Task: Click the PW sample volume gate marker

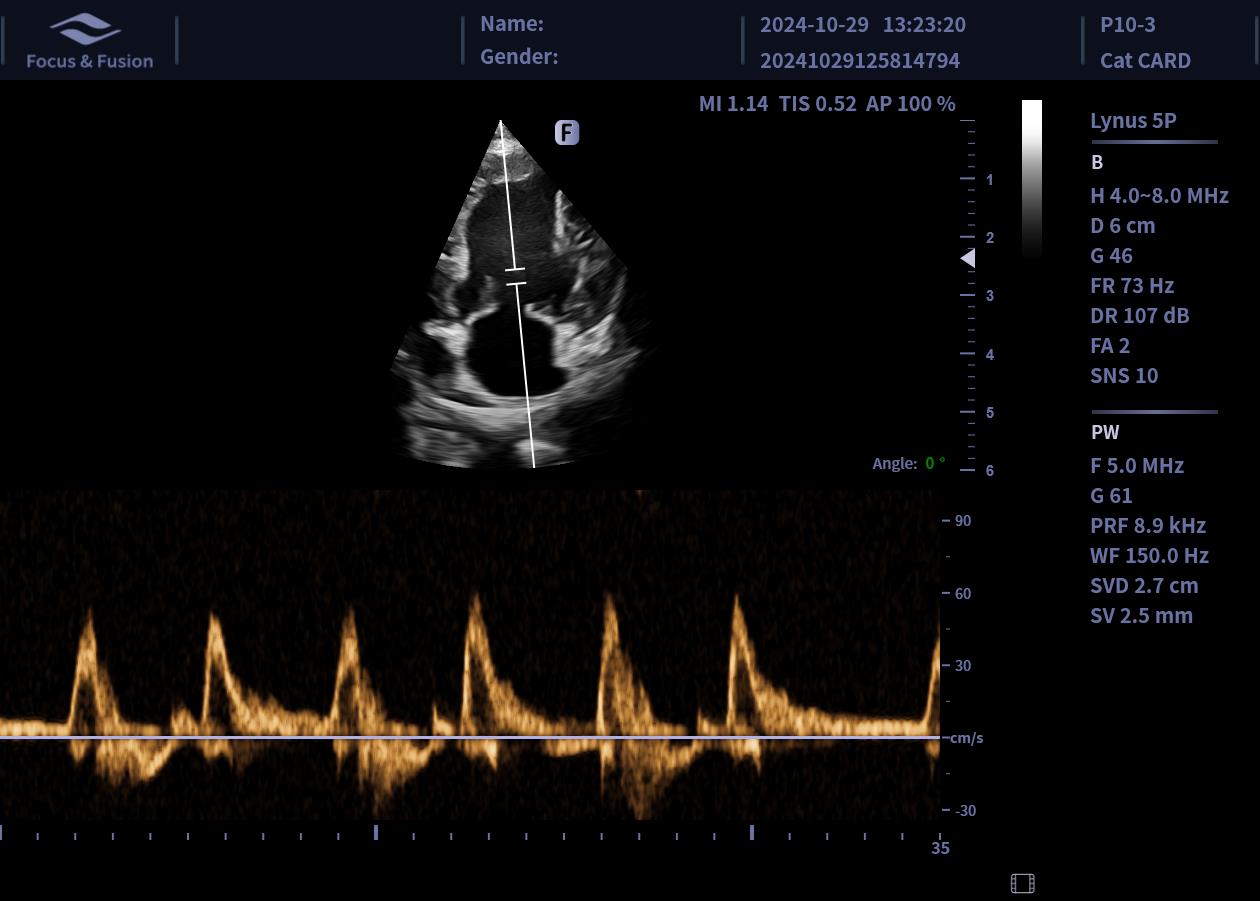Action: pyautogui.click(x=515, y=277)
